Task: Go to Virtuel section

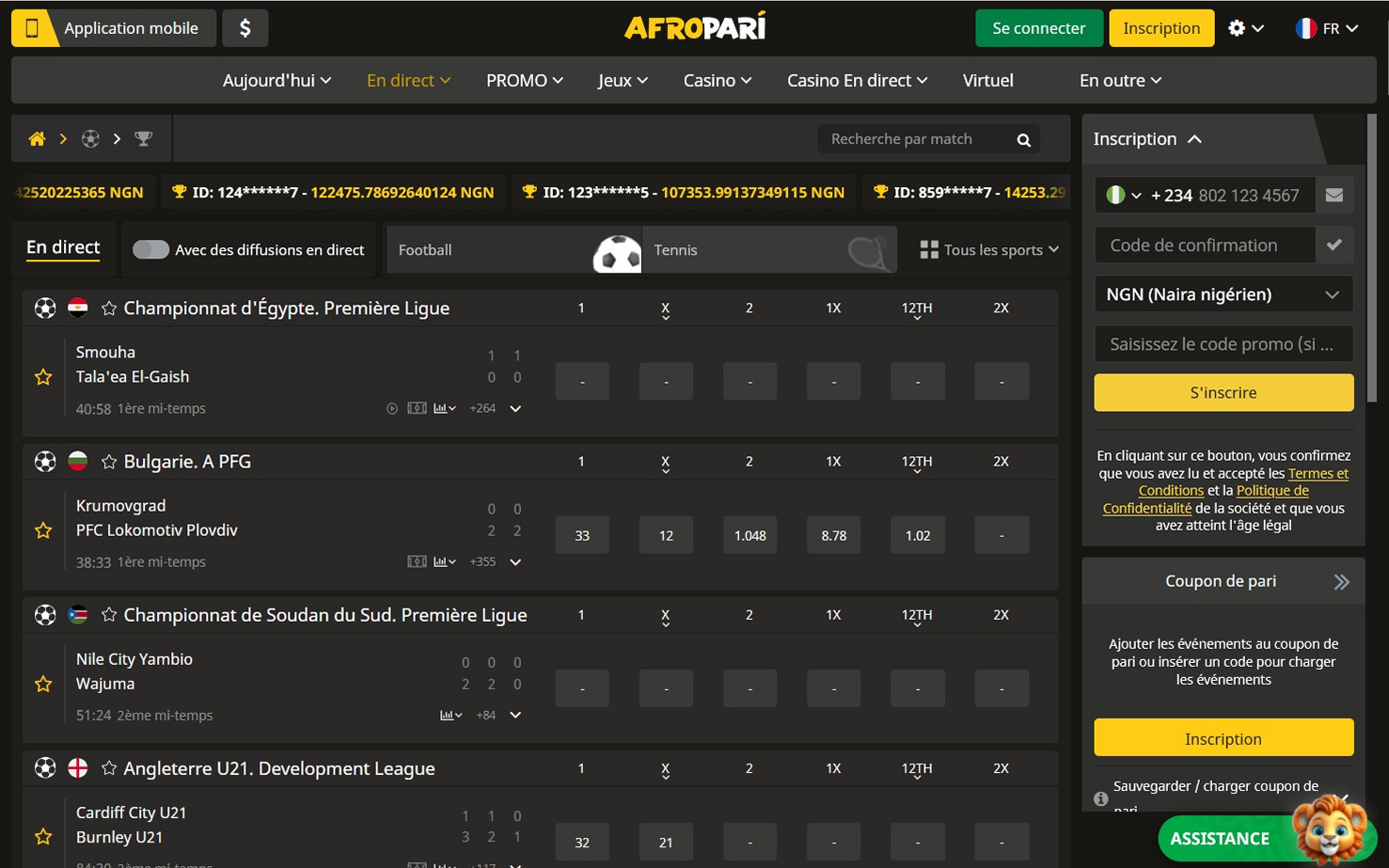Action: click(x=987, y=81)
